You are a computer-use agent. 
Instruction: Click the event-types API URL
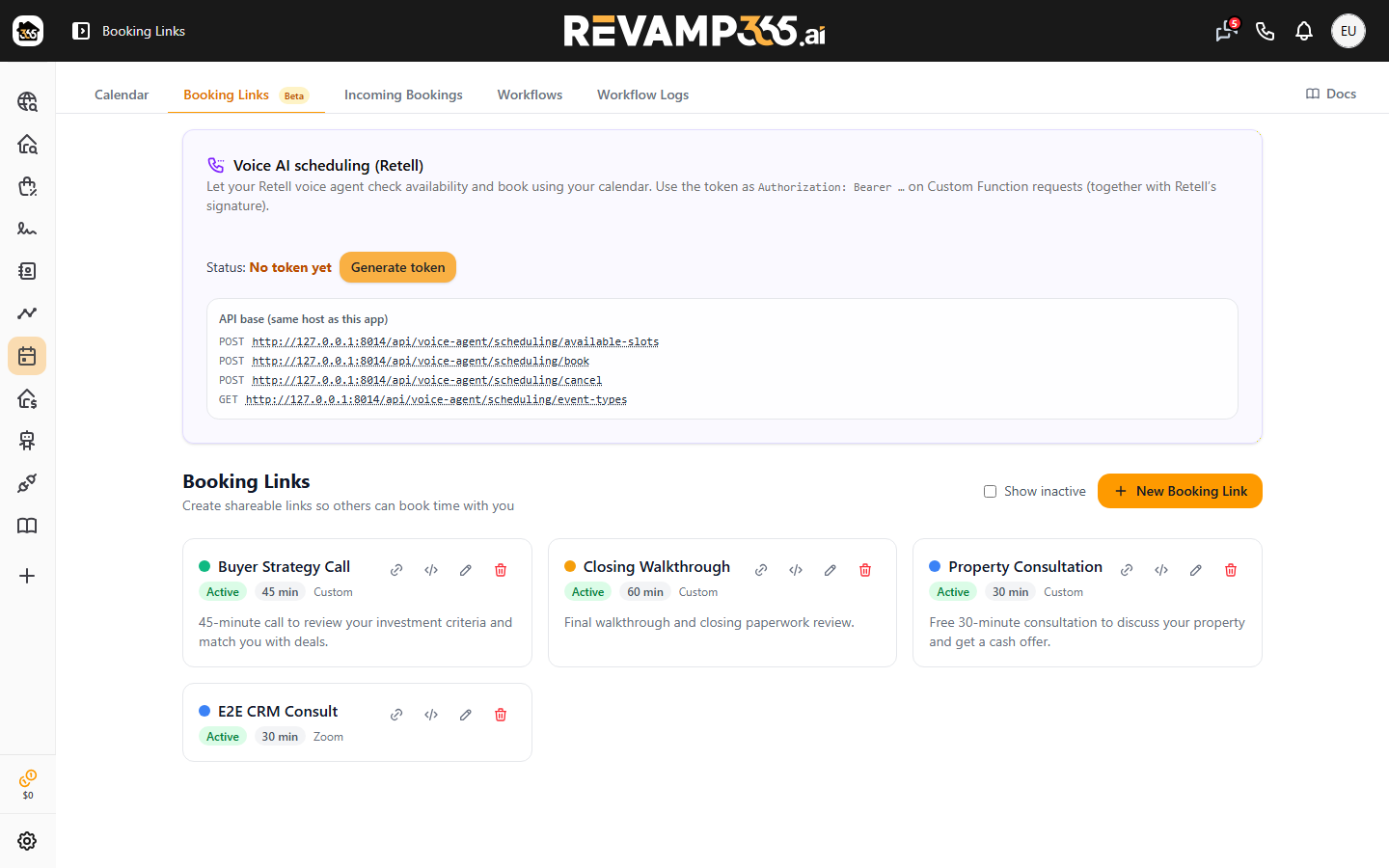(436, 399)
